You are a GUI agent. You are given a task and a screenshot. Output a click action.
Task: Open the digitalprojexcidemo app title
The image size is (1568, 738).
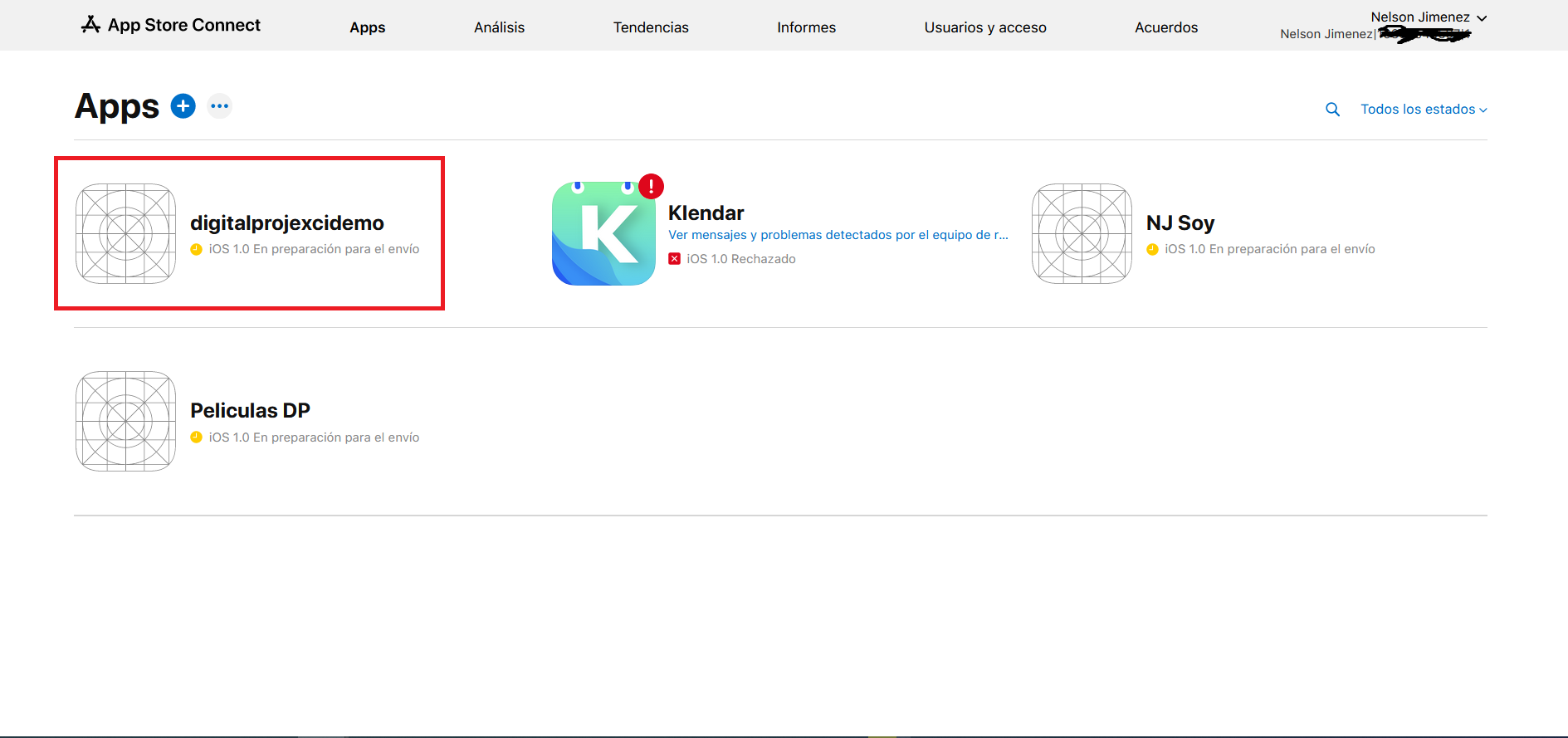tap(287, 223)
